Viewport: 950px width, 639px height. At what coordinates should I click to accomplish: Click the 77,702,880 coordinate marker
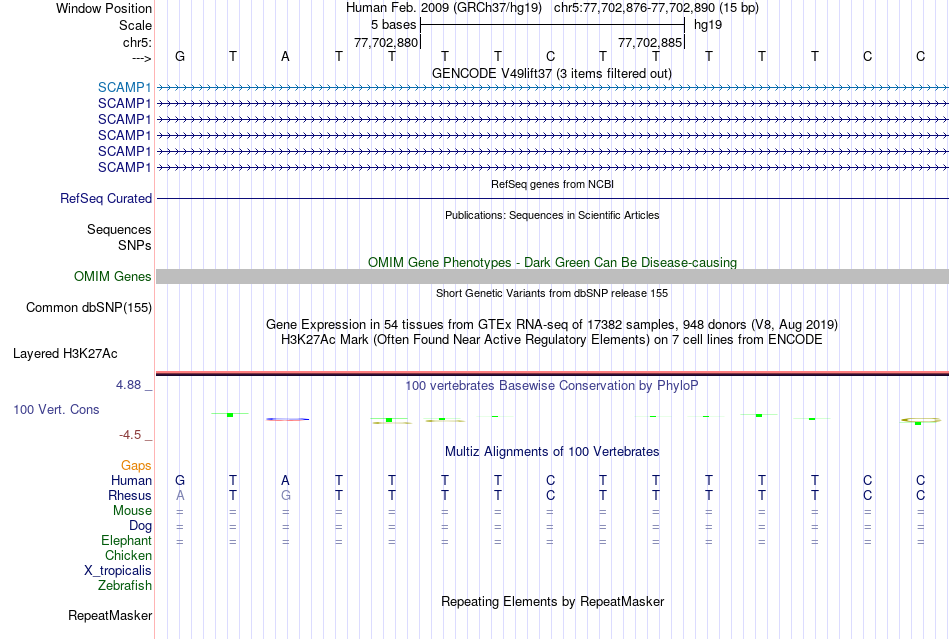pyautogui.click(x=386, y=42)
